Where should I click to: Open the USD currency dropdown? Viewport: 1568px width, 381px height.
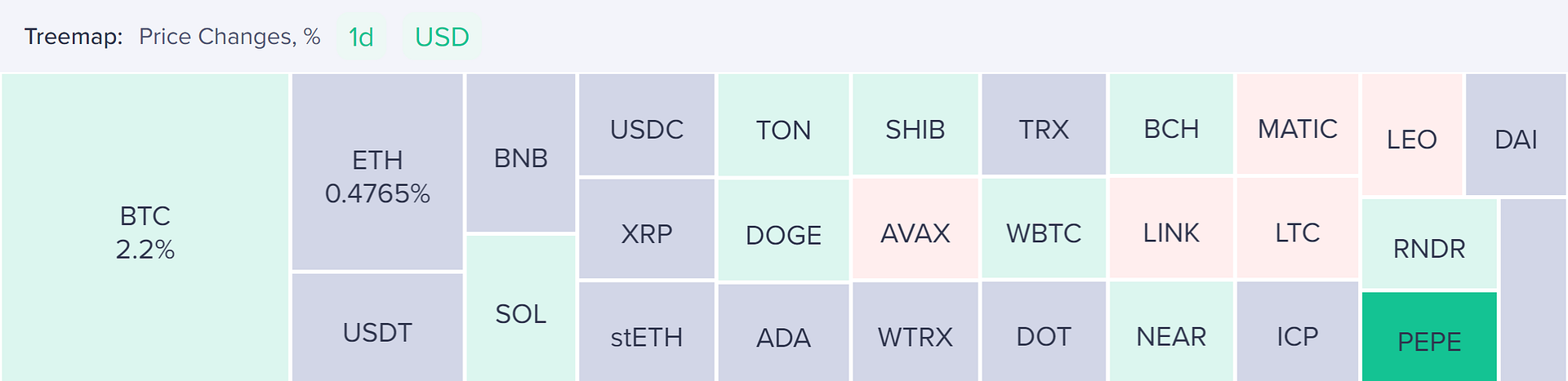point(442,37)
